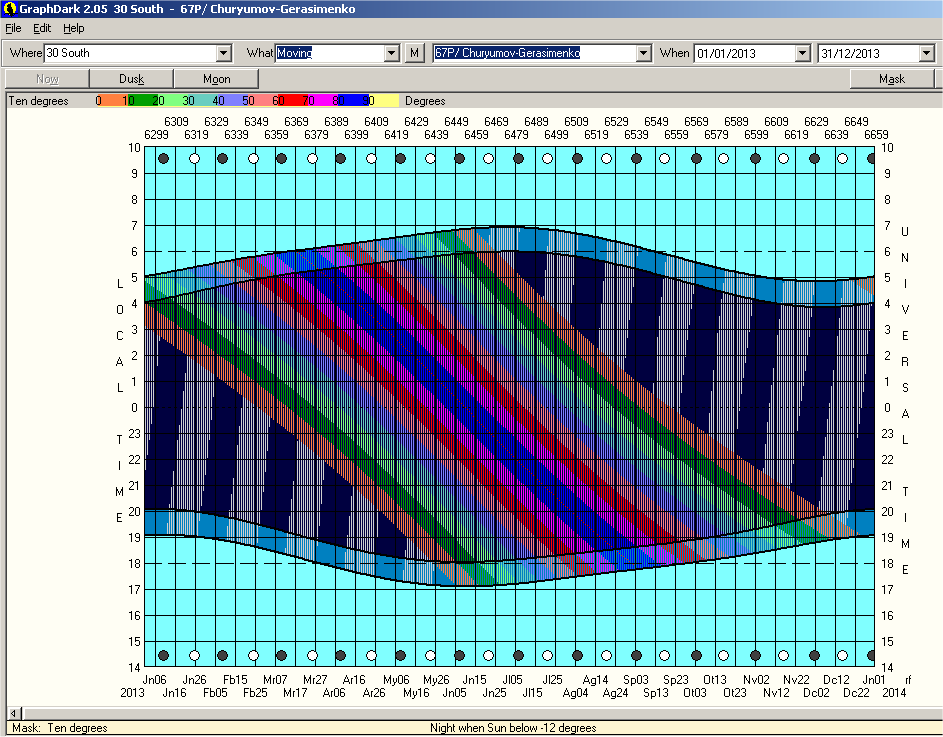This screenshot has height=737, width=943.
Task: Click the bottom-left new moon marker above Jn06
Action: click(x=164, y=655)
